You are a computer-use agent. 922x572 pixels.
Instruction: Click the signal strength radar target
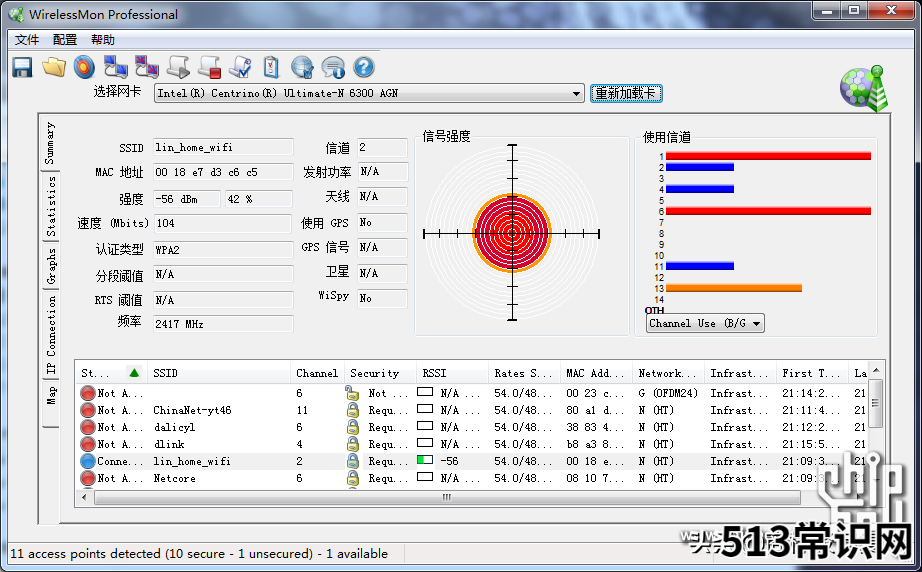[x=512, y=233]
